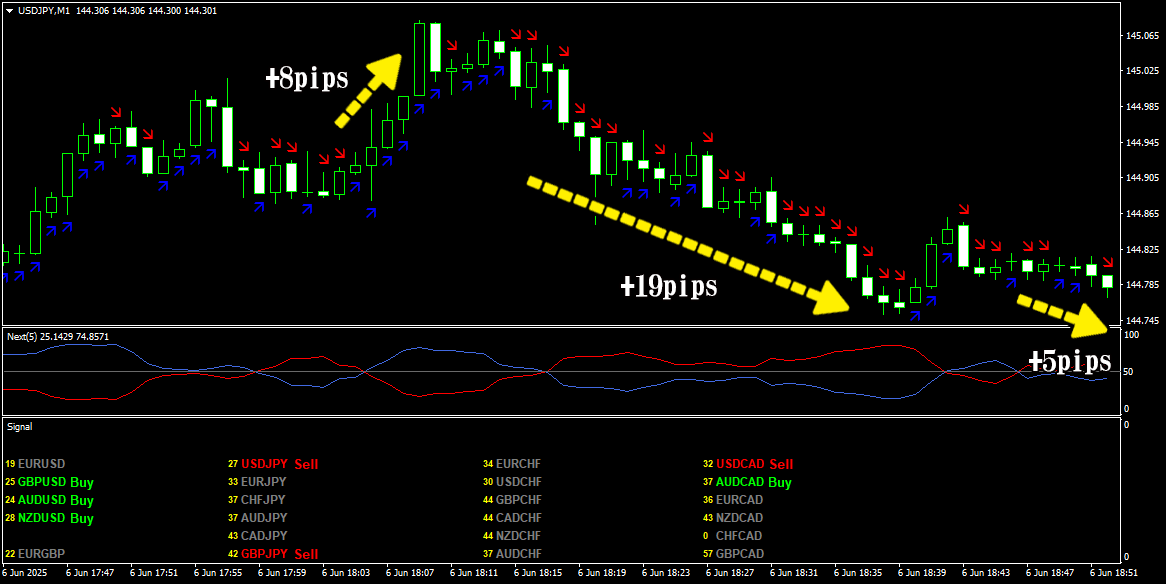Viewport: 1166px width, 584px height.
Task: Click the 145.025 price scale label
Action: (1142, 71)
